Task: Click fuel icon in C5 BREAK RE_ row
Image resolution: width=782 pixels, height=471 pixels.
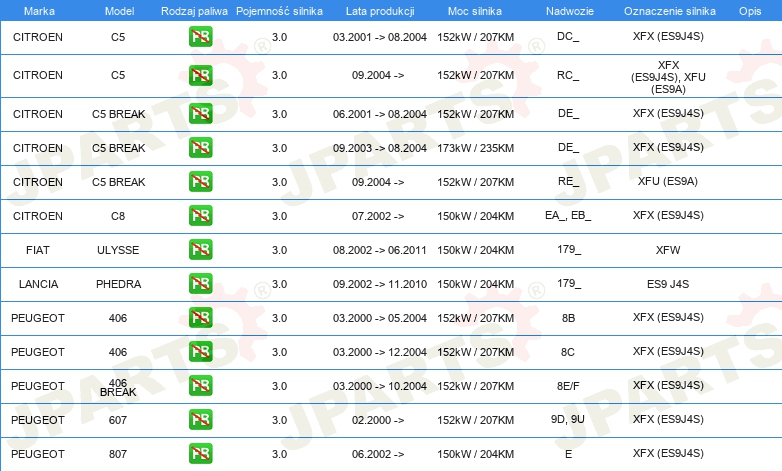Action: tap(200, 182)
